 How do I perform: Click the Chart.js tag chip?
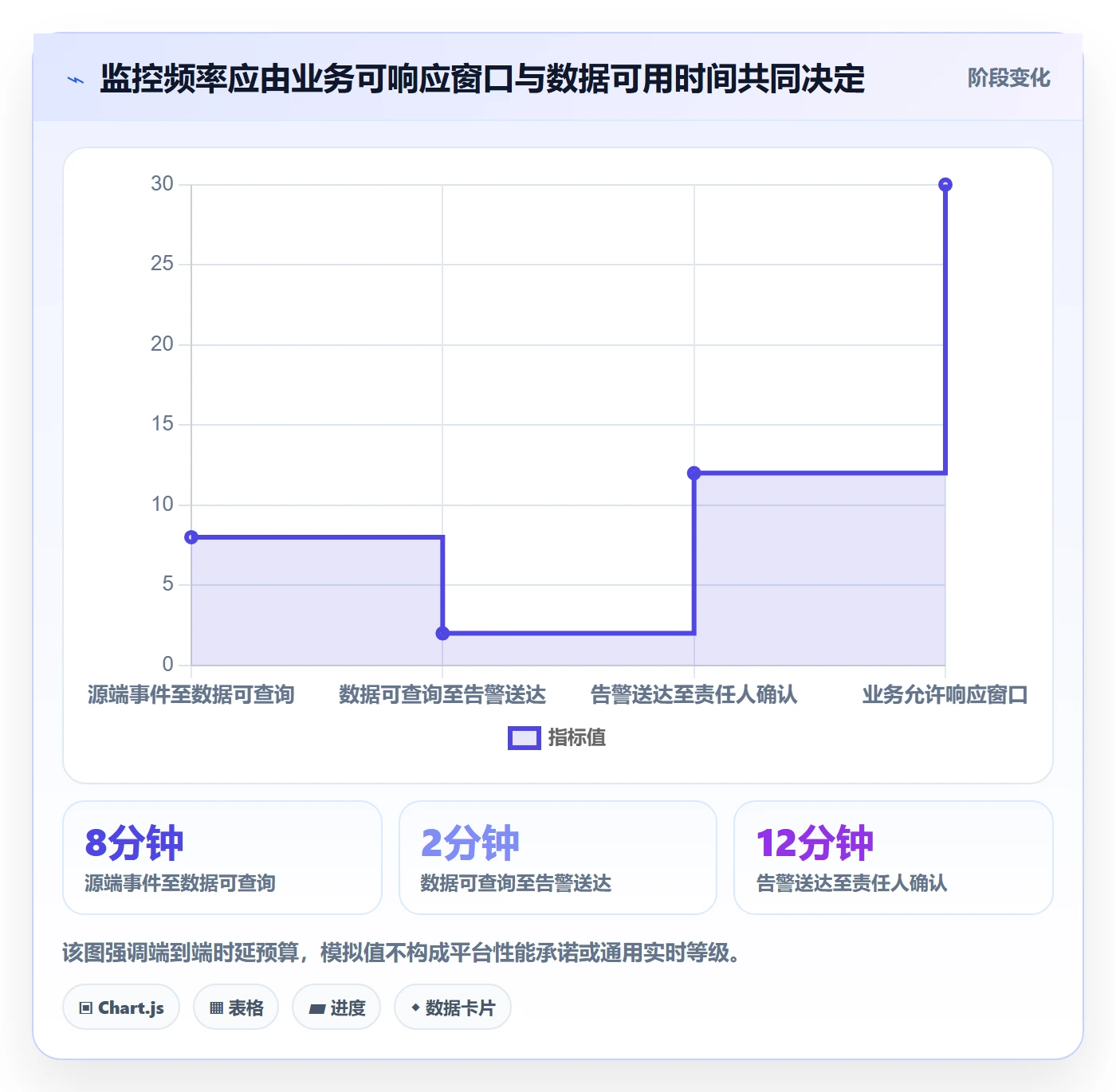tap(121, 1008)
